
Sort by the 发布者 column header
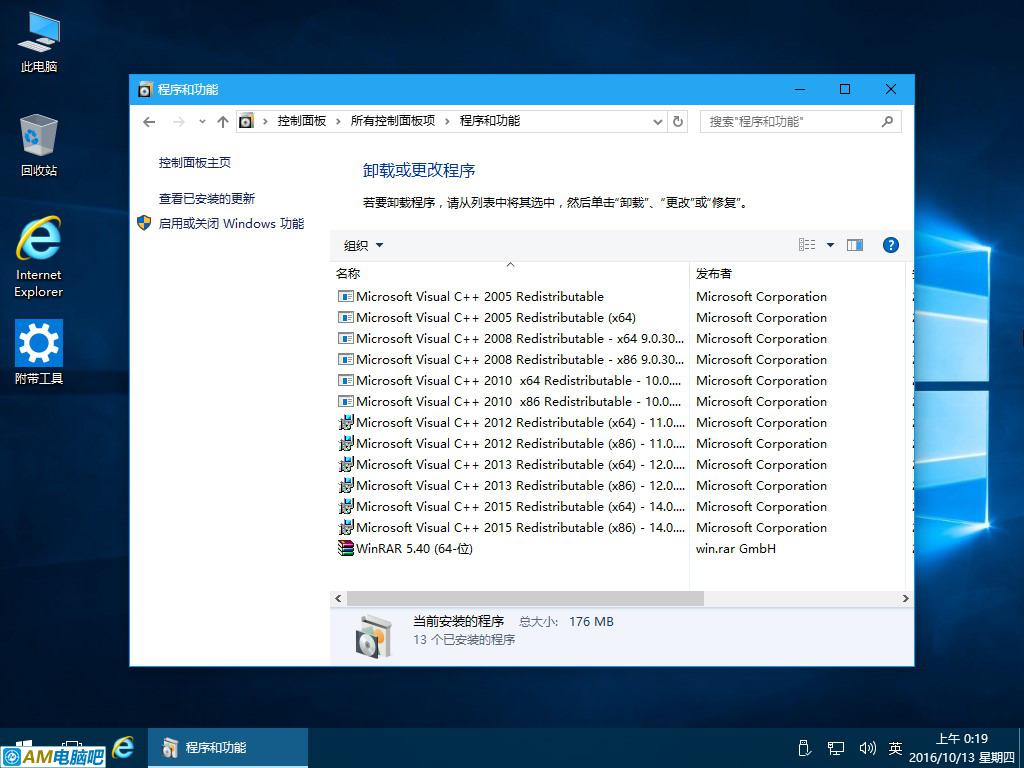(797, 274)
